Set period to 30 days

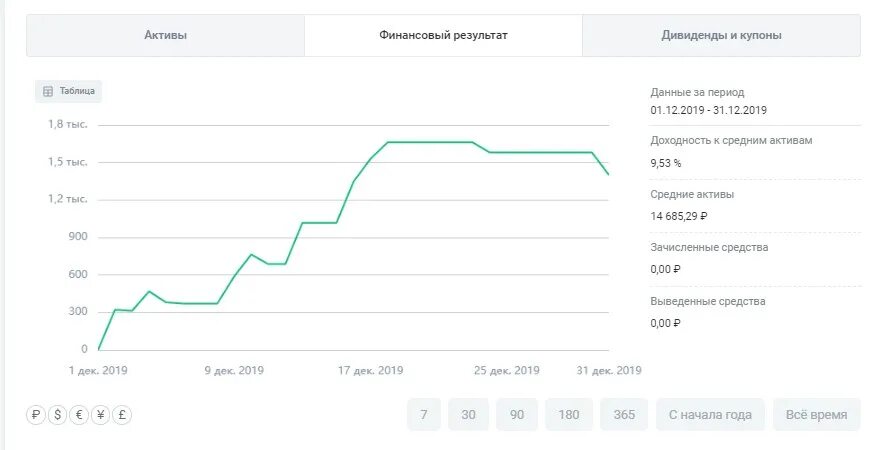[469, 414]
